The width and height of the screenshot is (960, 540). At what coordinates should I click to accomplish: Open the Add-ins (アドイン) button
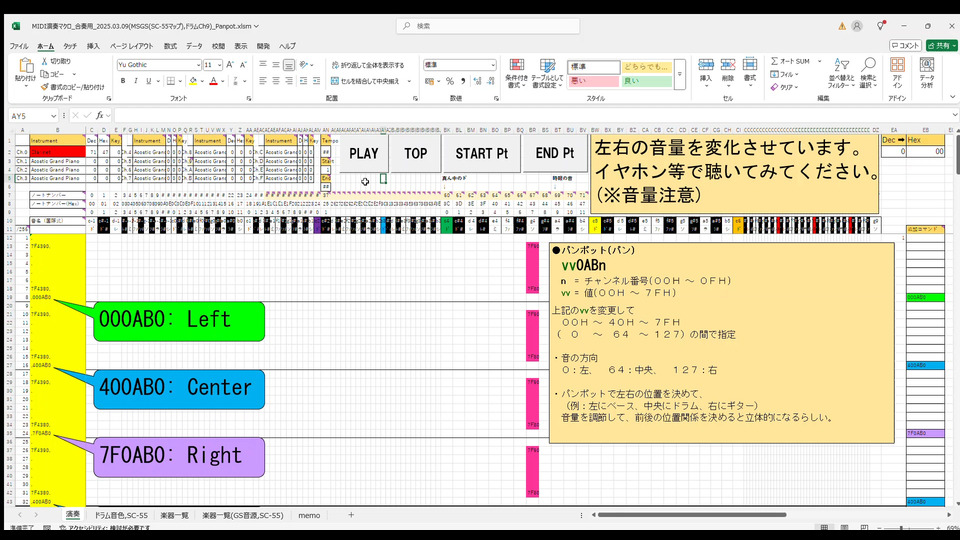coord(897,72)
